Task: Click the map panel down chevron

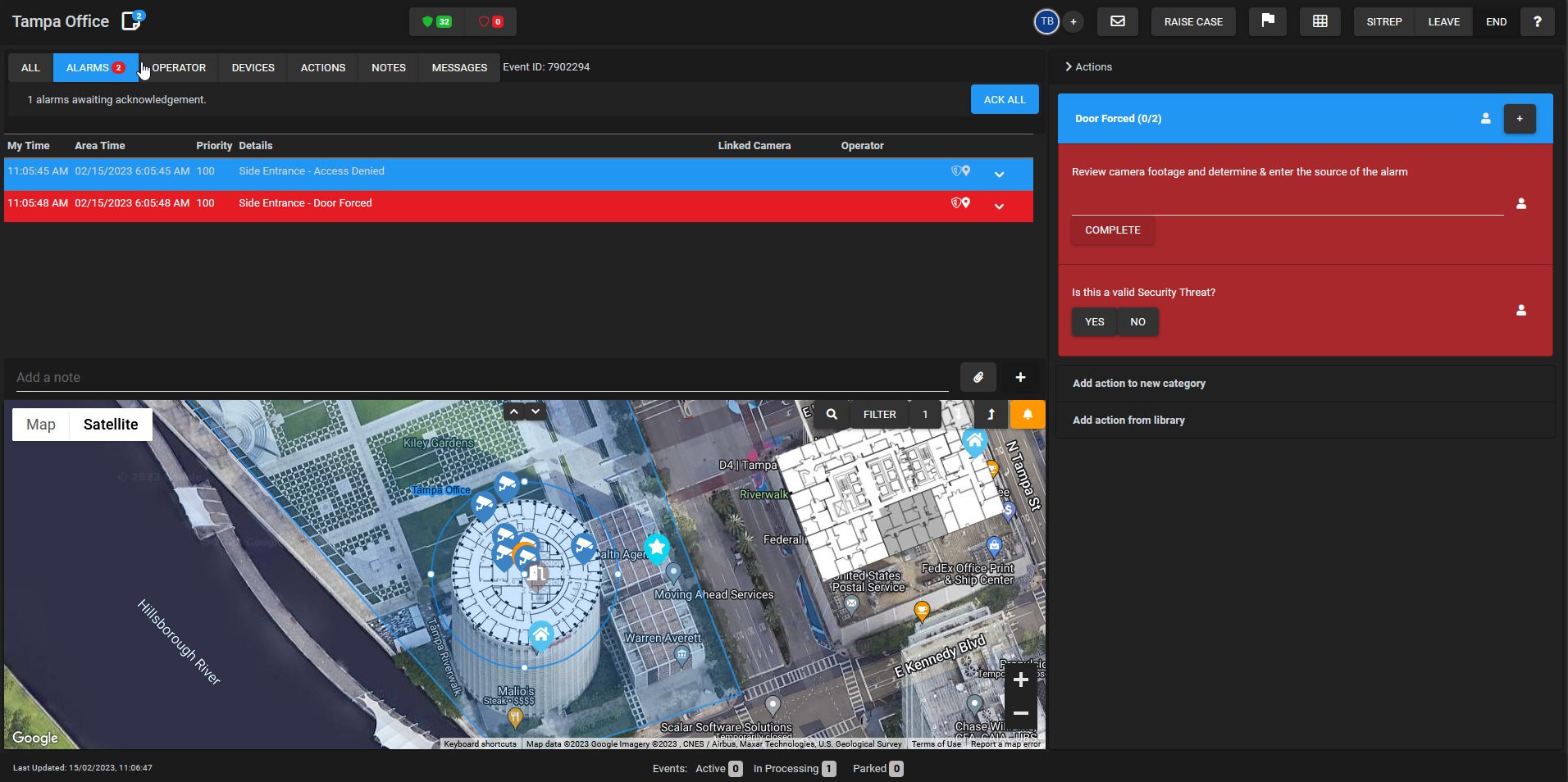Action: coord(536,411)
